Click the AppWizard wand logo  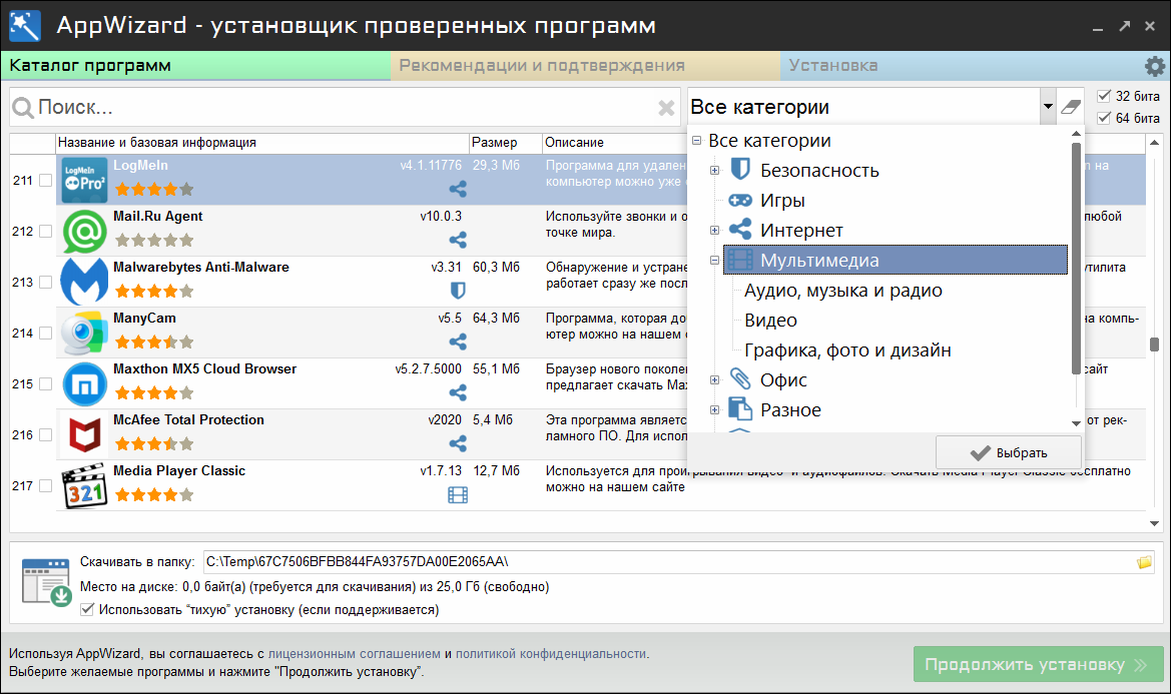[x=25, y=25]
